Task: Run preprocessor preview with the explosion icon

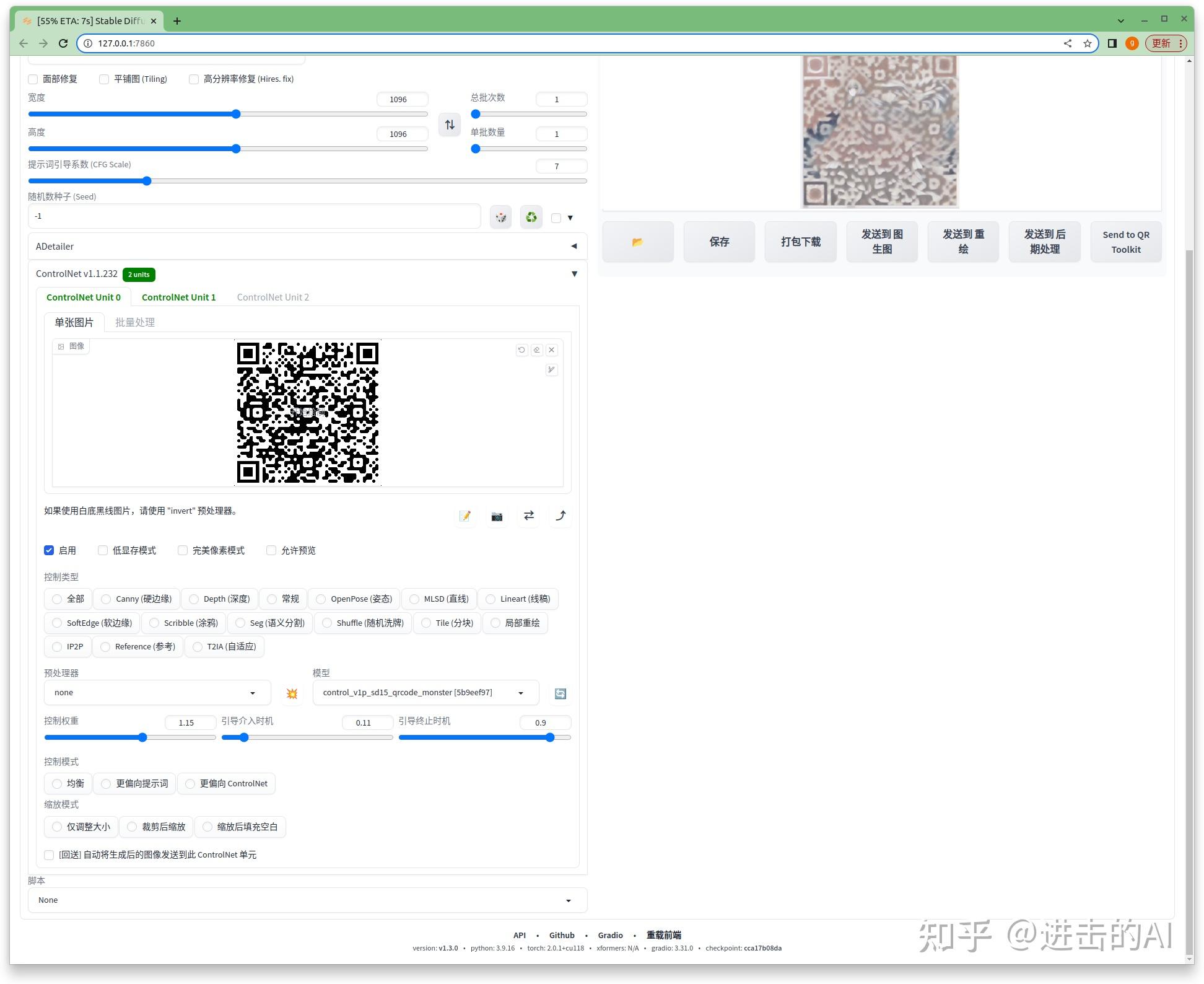Action: (x=292, y=693)
